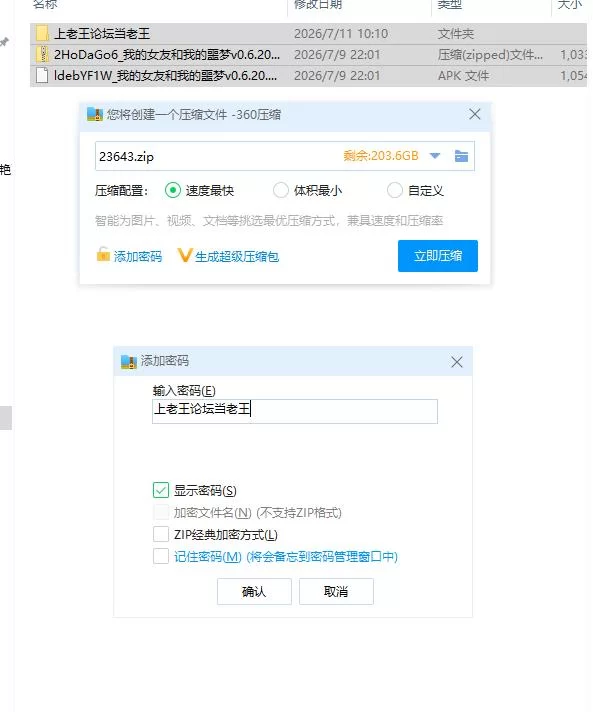The height and width of the screenshot is (712, 593).
Task: Close the 您将创建一个压缩文件 dialog
Action: point(474,114)
